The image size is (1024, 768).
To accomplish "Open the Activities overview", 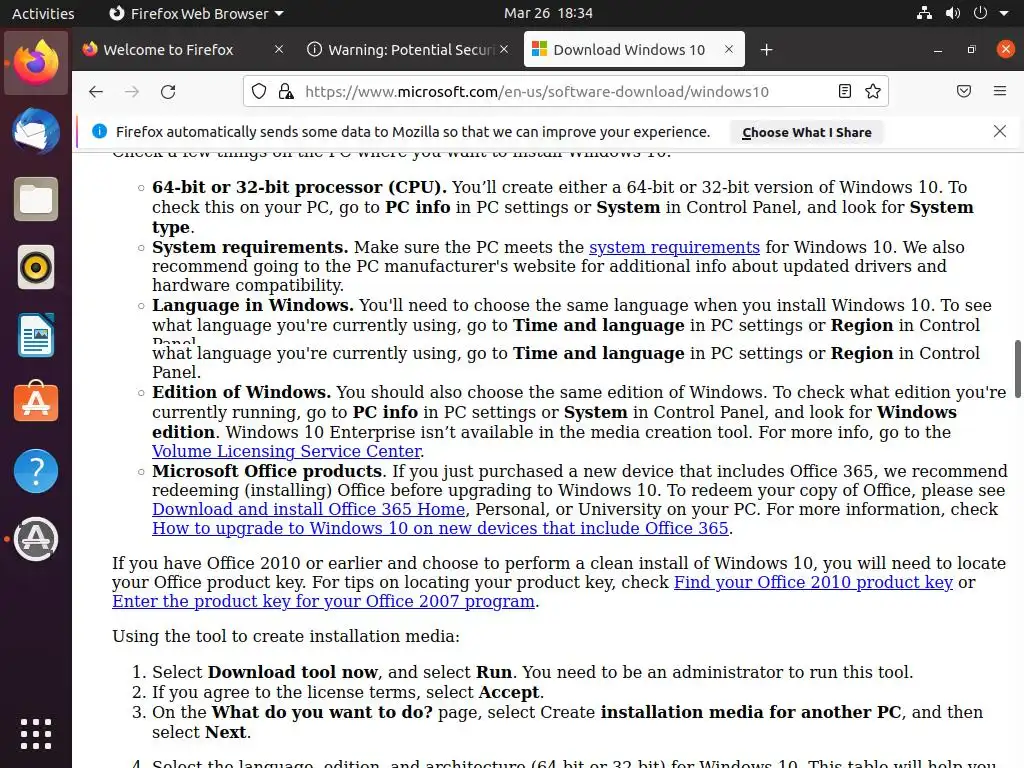I will click(43, 13).
